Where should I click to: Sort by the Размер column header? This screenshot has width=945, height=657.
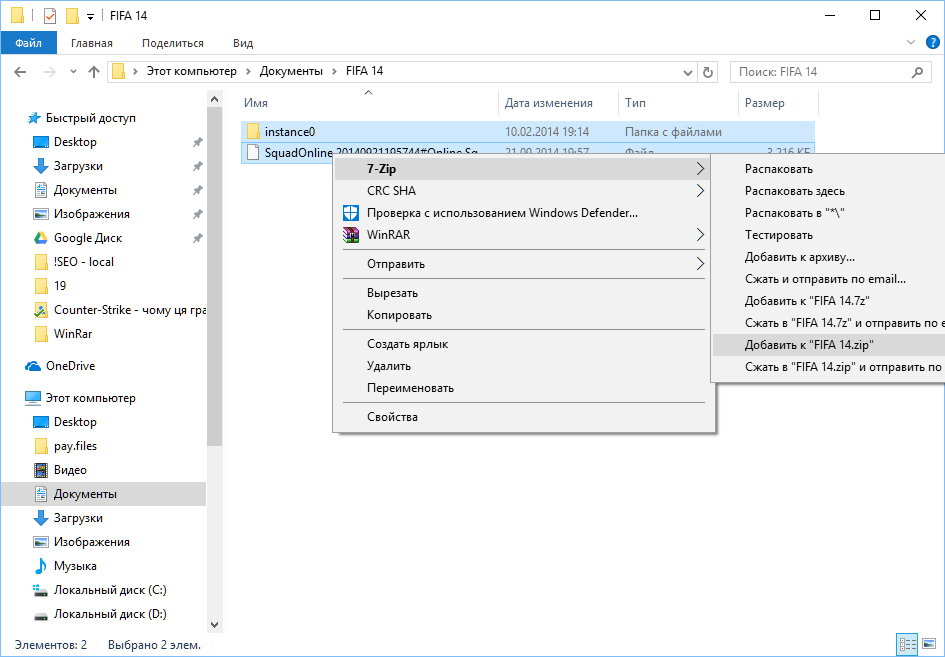click(x=778, y=103)
